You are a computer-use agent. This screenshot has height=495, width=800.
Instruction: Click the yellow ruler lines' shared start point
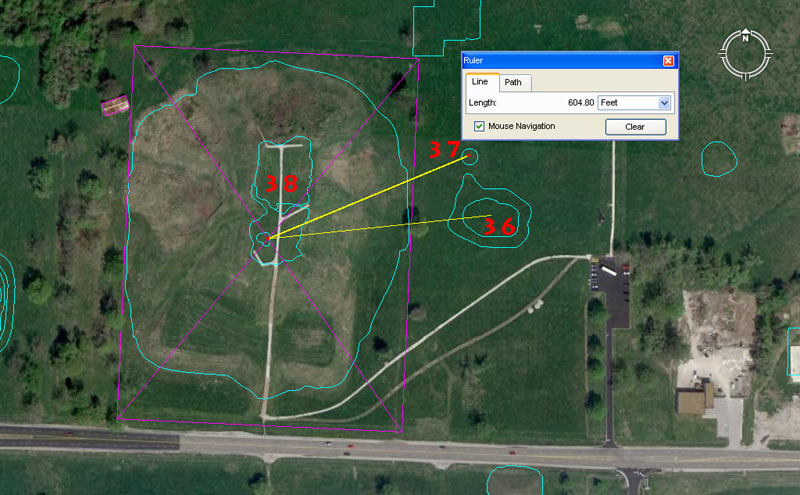tap(267, 237)
